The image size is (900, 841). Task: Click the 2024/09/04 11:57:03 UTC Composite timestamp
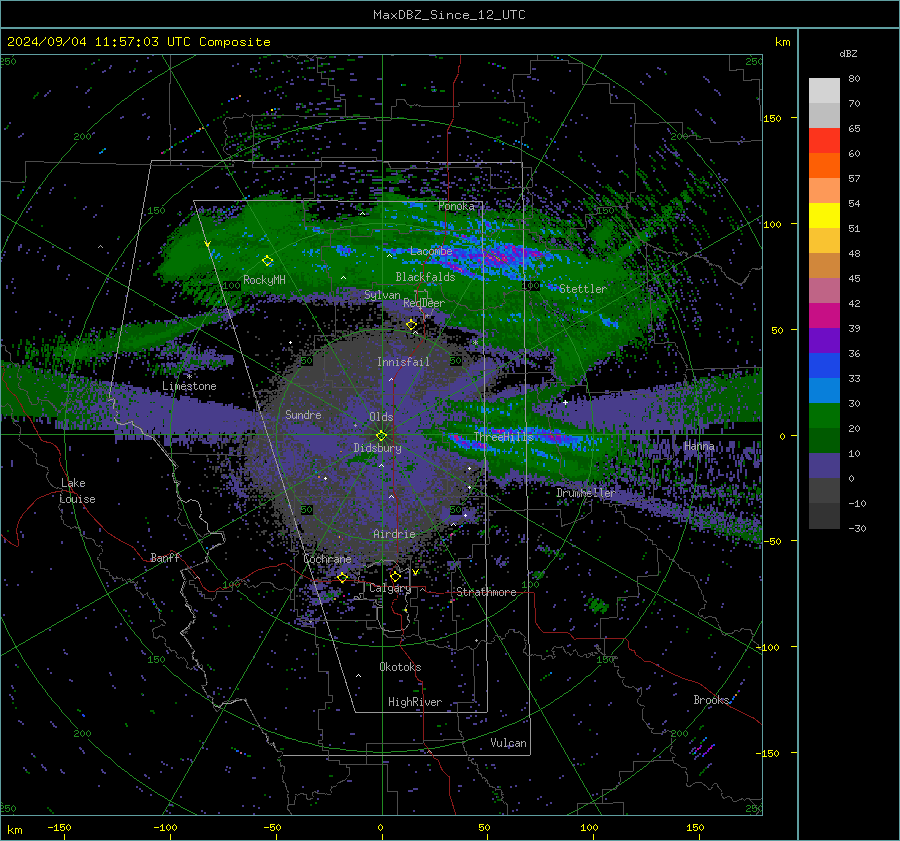(138, 42)
